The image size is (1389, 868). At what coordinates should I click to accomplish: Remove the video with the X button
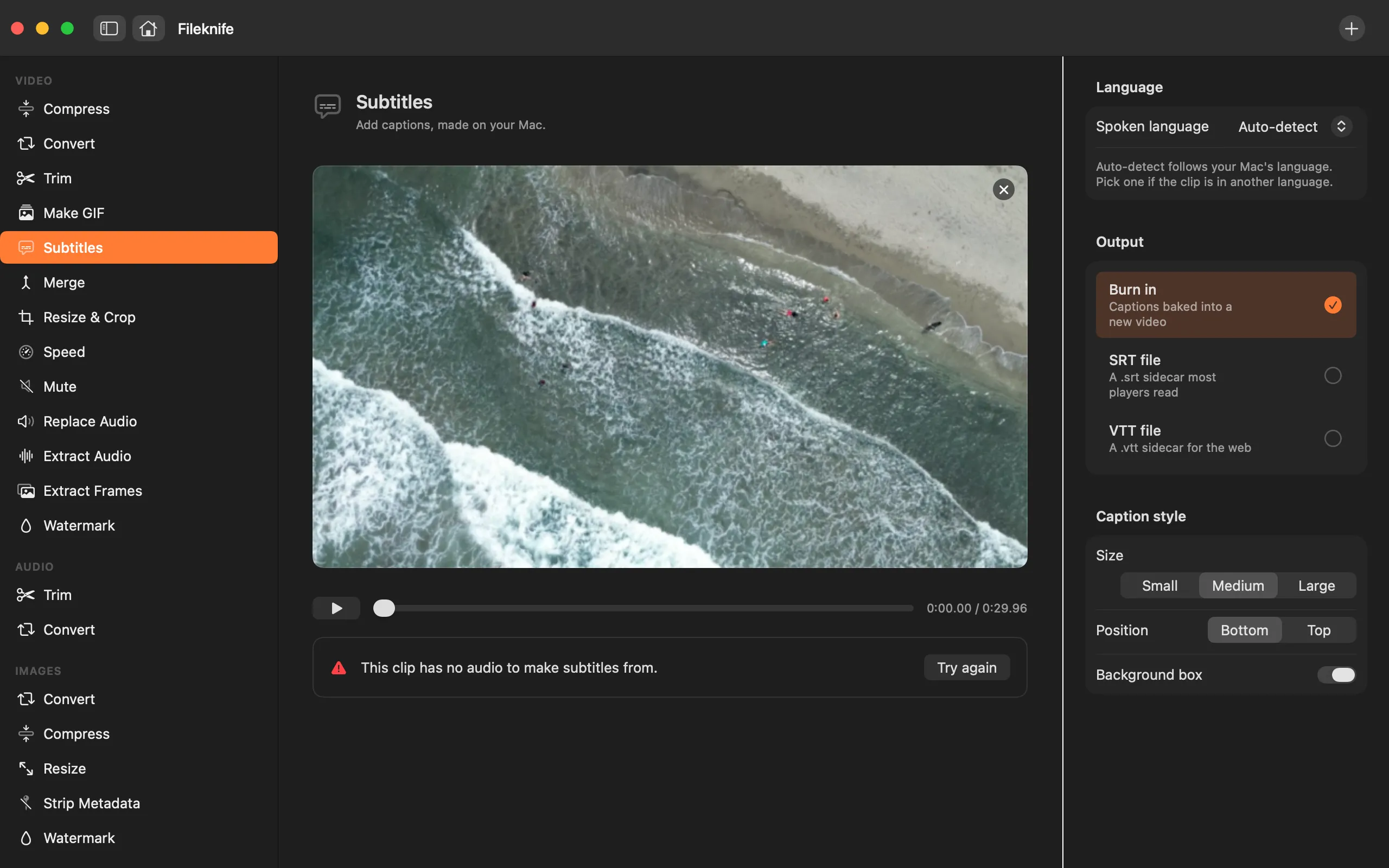[1003, 189]
